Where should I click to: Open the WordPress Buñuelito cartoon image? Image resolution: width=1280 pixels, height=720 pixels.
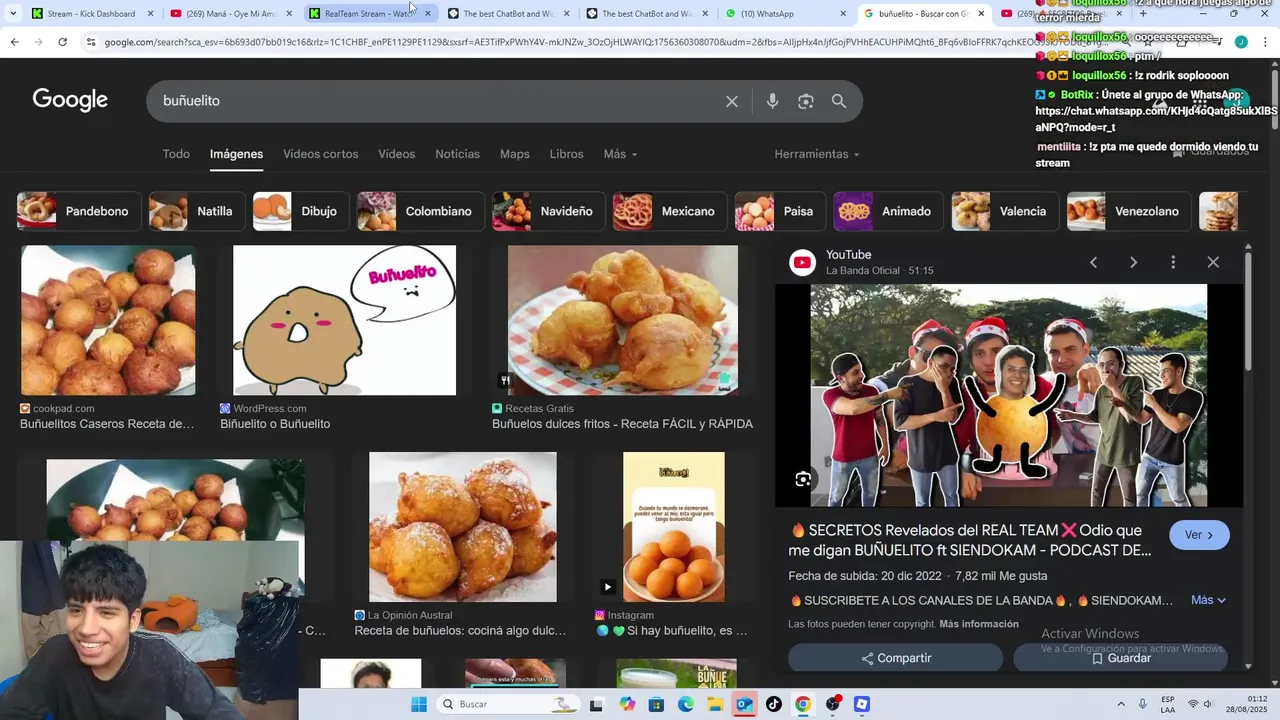(x=344, y=320)
